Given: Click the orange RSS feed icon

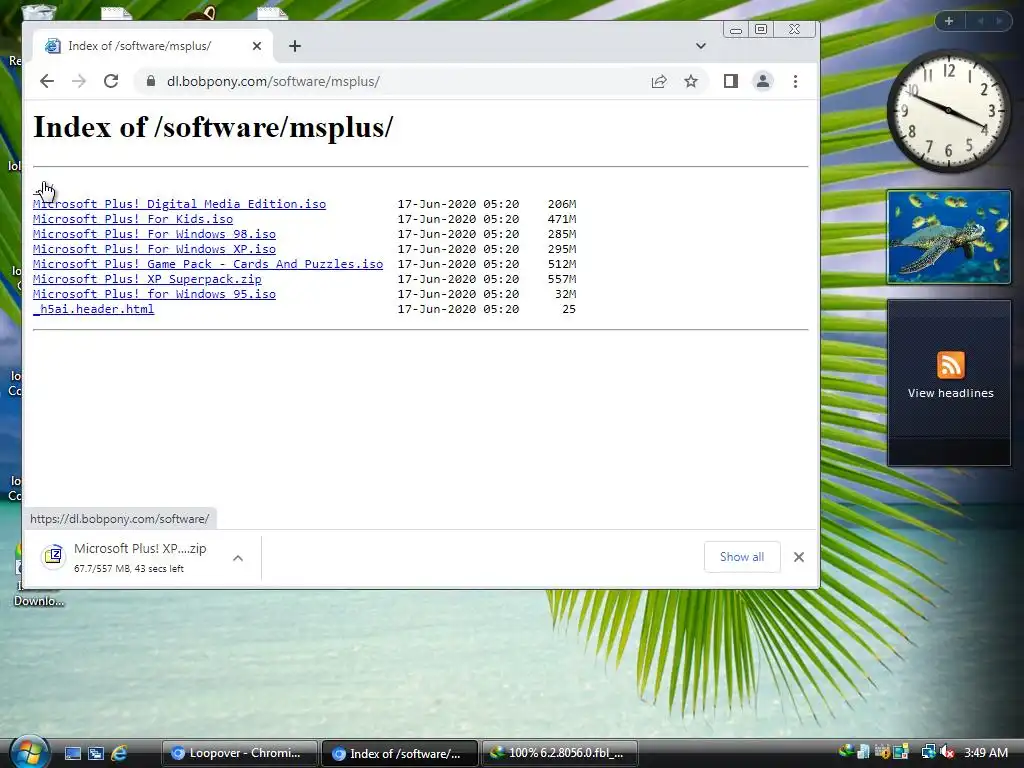Looking at the screenshot, I should tap(950, 364).
